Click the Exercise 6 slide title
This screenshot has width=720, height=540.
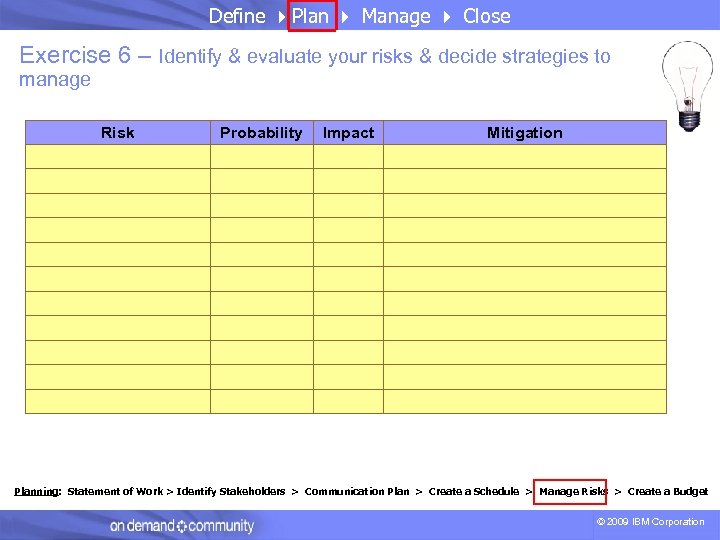(315, 67)
